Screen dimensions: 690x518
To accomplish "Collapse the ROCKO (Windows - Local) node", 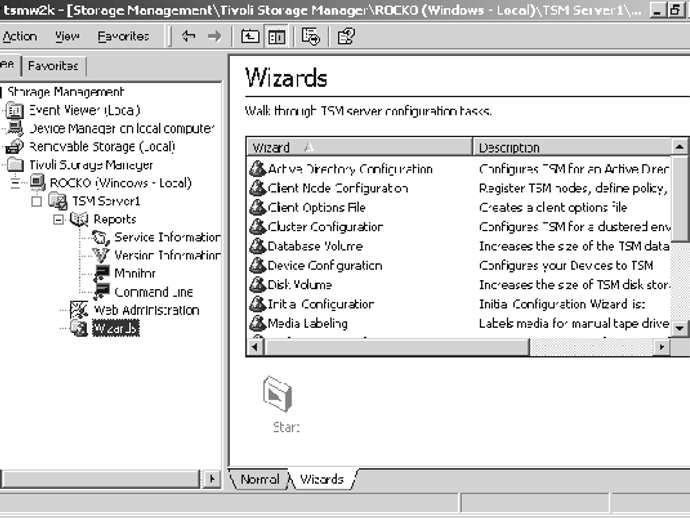I will click(x=15, y=183).
